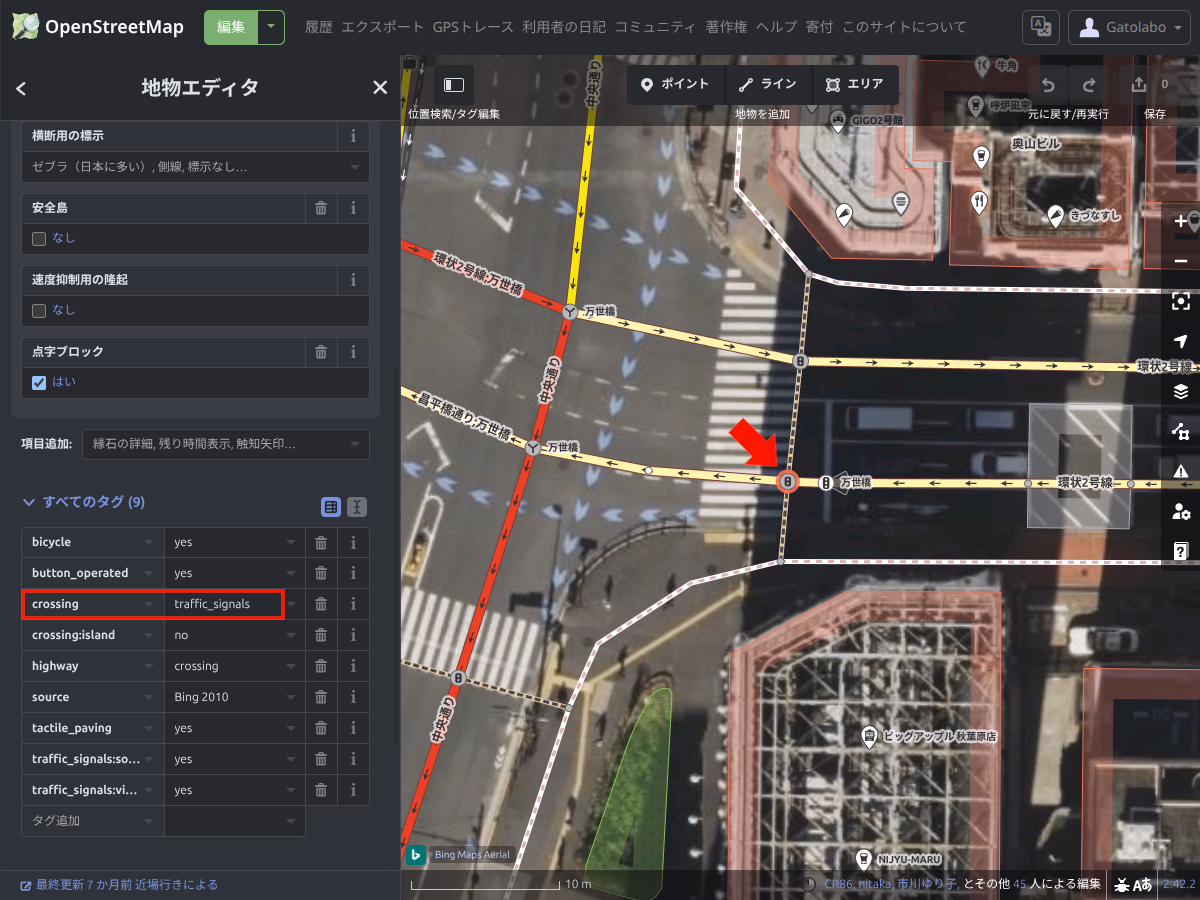The image size is (1200, 900).
Task: Click the タグ追加 key input field
Action: [93, 821]
